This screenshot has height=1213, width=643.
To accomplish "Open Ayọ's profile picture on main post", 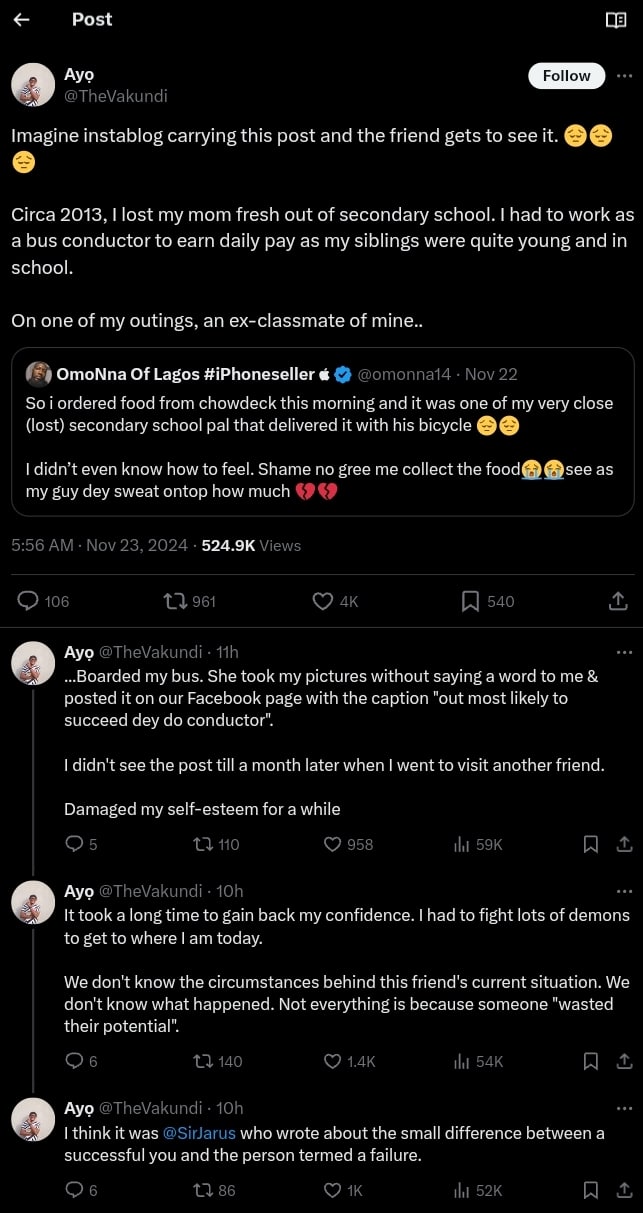I will point(33,85).
